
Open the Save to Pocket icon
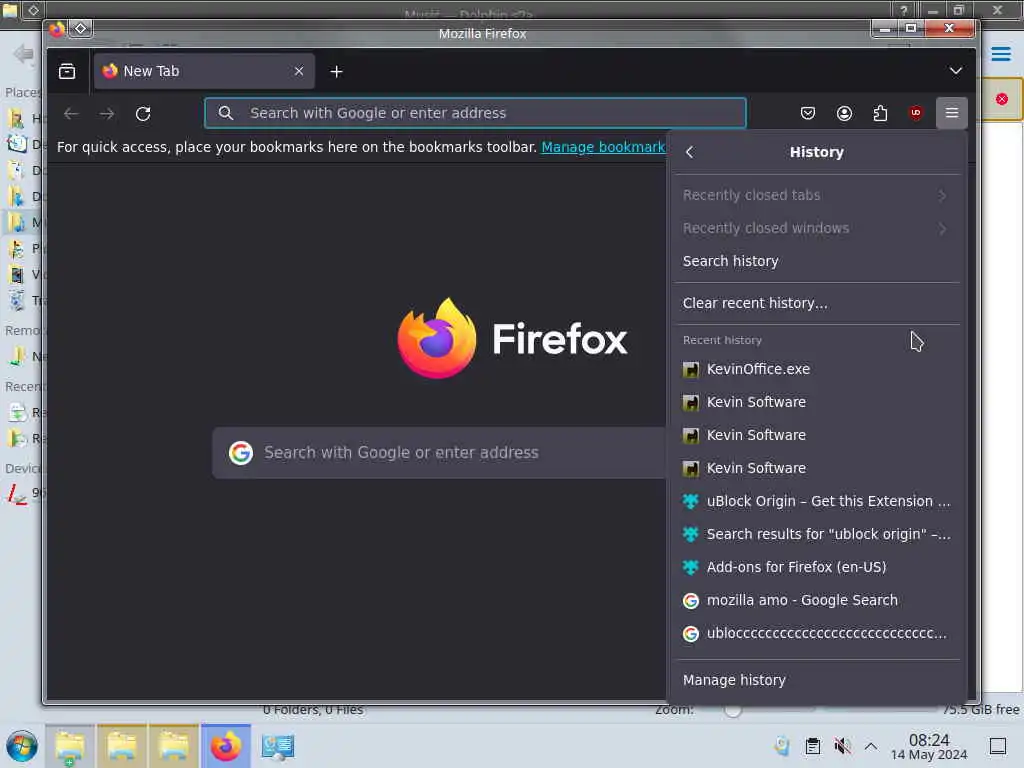click(808, 113)
